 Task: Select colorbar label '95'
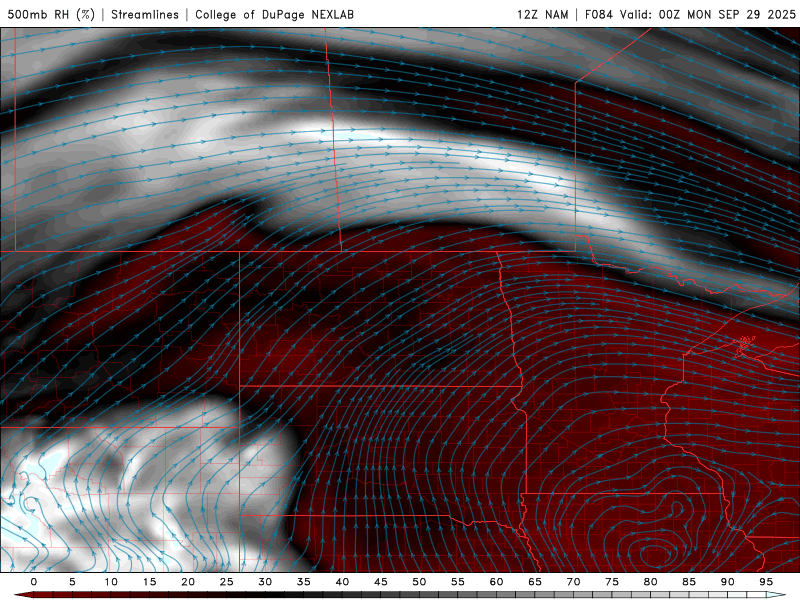[766, 582]
